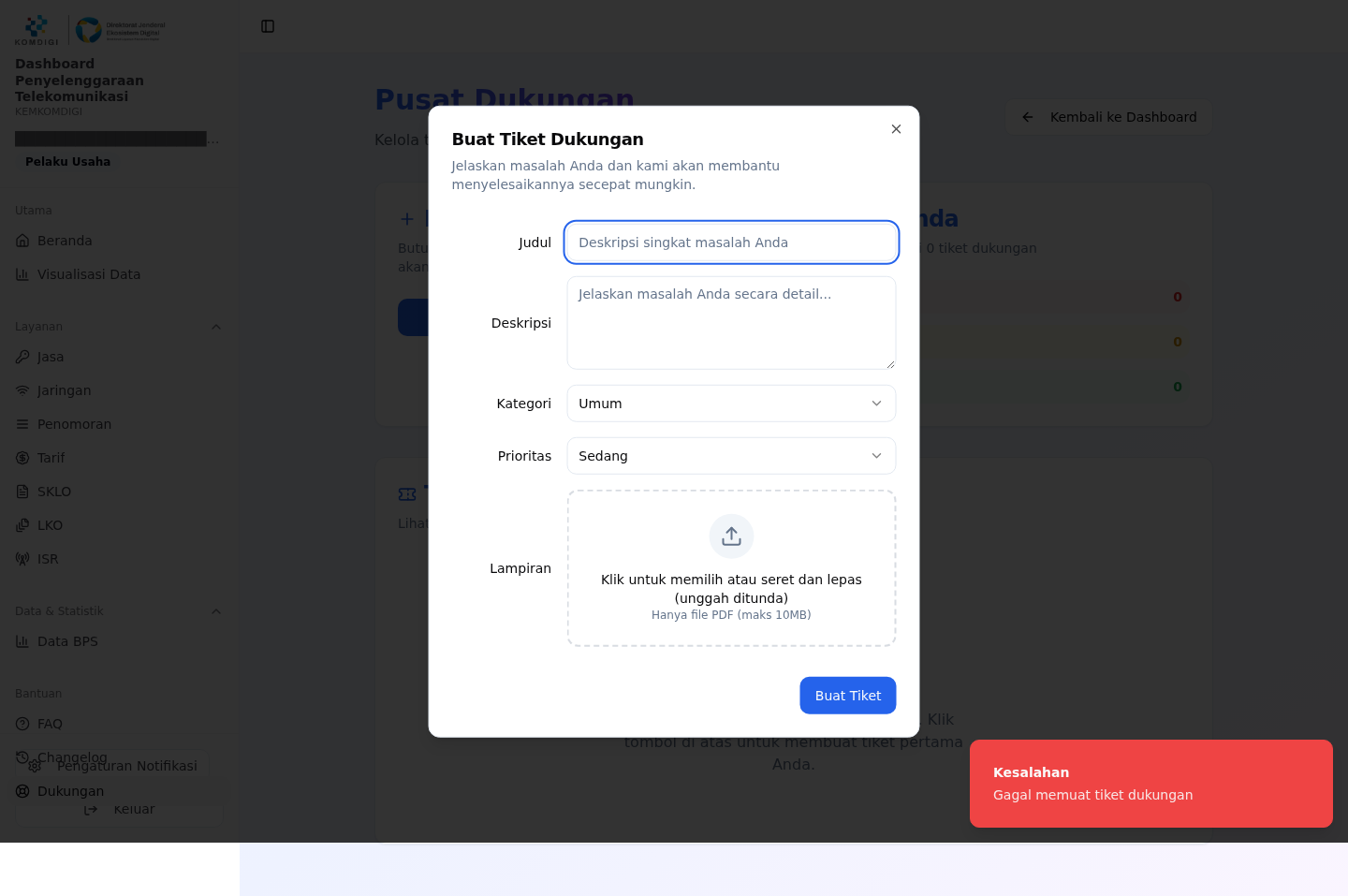Screen dimensions: 1348x896
Task: Open Dukungan in the sidebar
Action: click(x=119, y=791)
